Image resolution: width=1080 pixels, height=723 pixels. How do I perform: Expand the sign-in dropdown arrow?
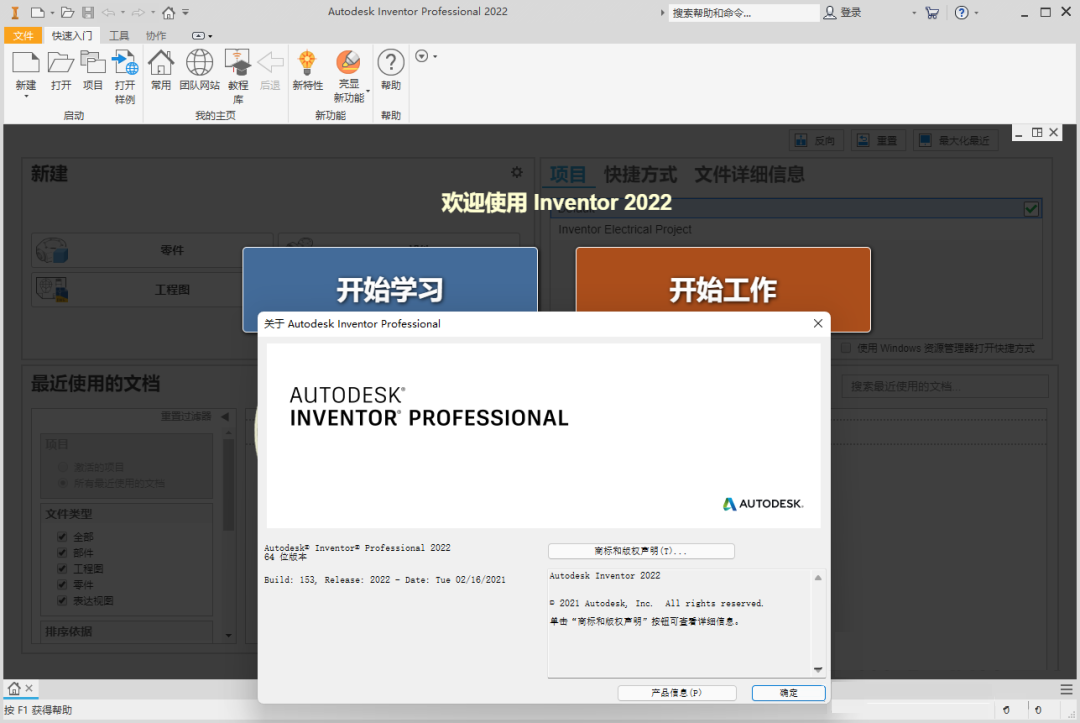914,12
